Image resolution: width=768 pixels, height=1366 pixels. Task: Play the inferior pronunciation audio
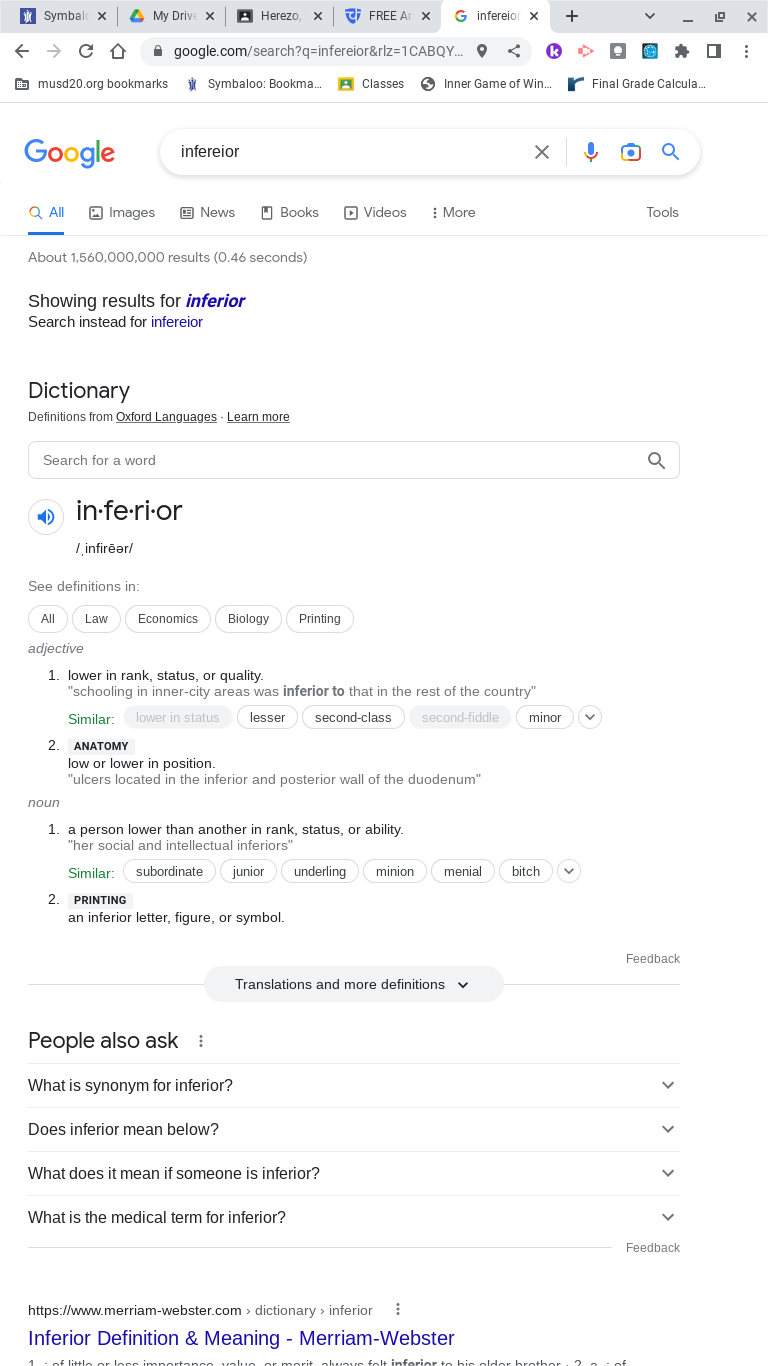pos(46,517)
